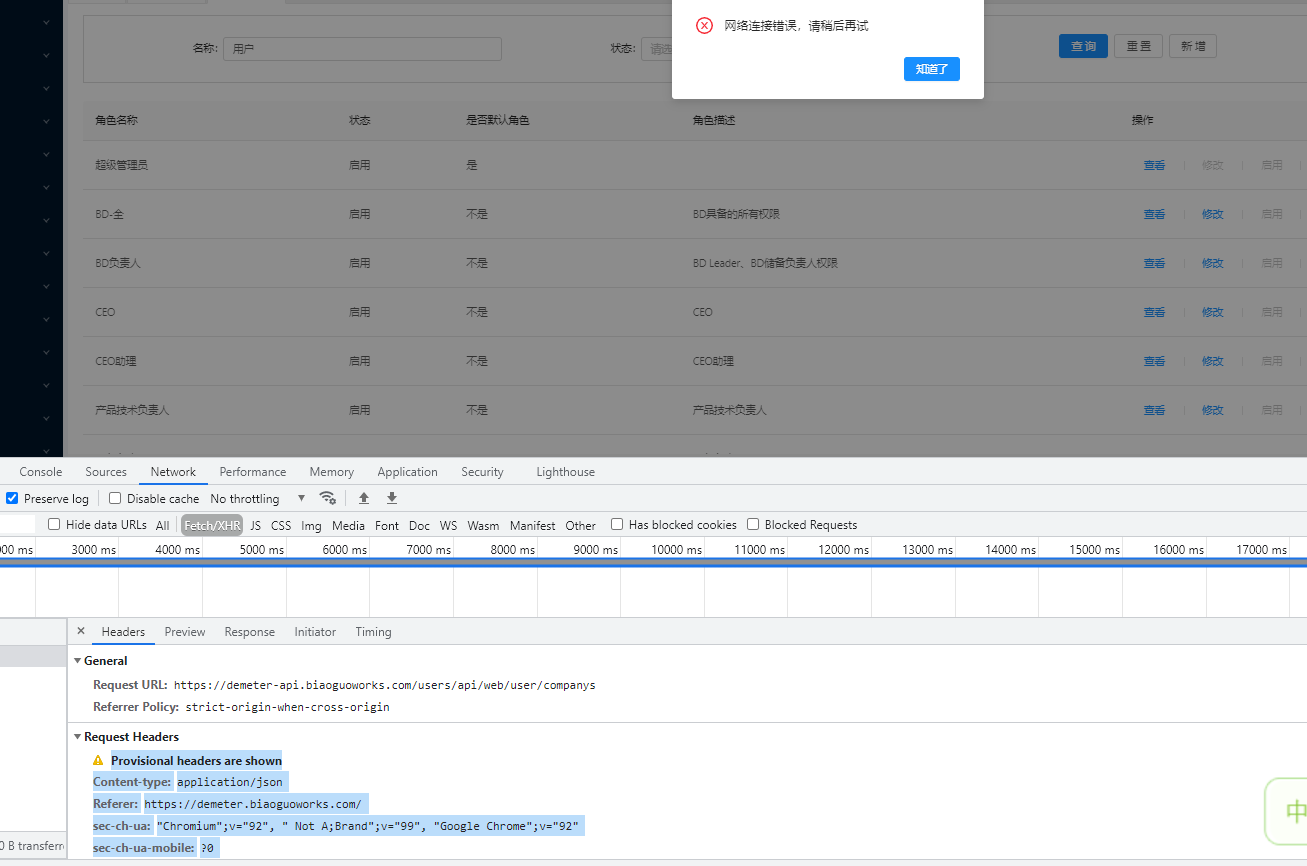Click the 知道了 button in the alert
The image size is (1307, 866).
click(x=931, y=69)
